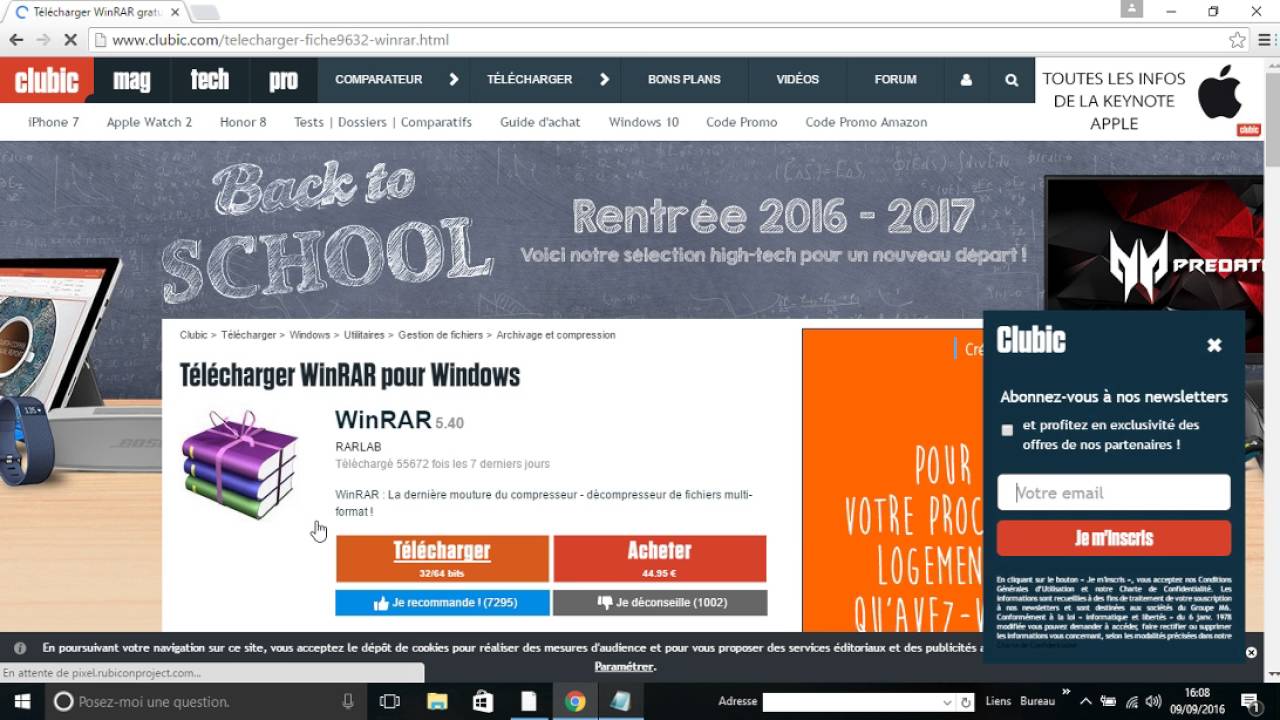Click the Cortana search box
Viewport: 1280px width, 720px height.
pyautogui.click(x=205, y=701)
